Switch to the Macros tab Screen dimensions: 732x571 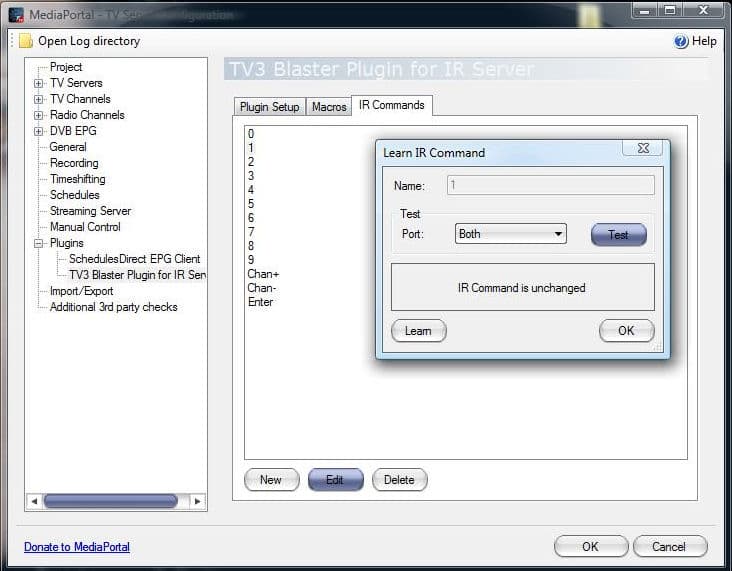[329, 107]
